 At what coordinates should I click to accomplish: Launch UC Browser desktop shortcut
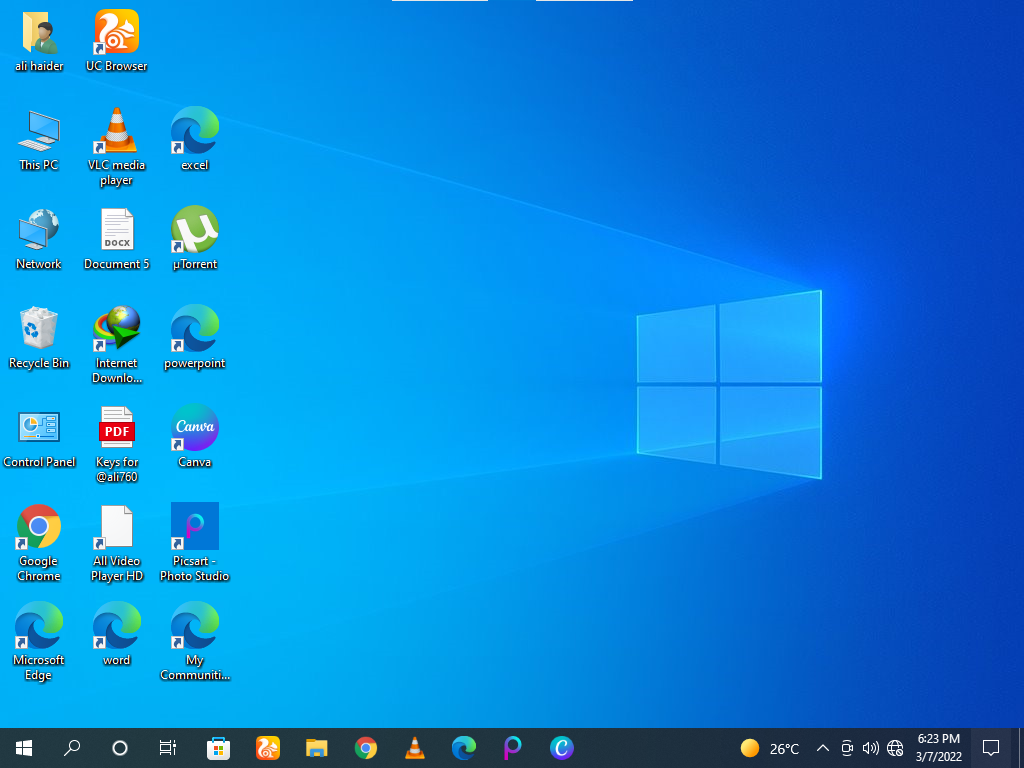point(116,40)
